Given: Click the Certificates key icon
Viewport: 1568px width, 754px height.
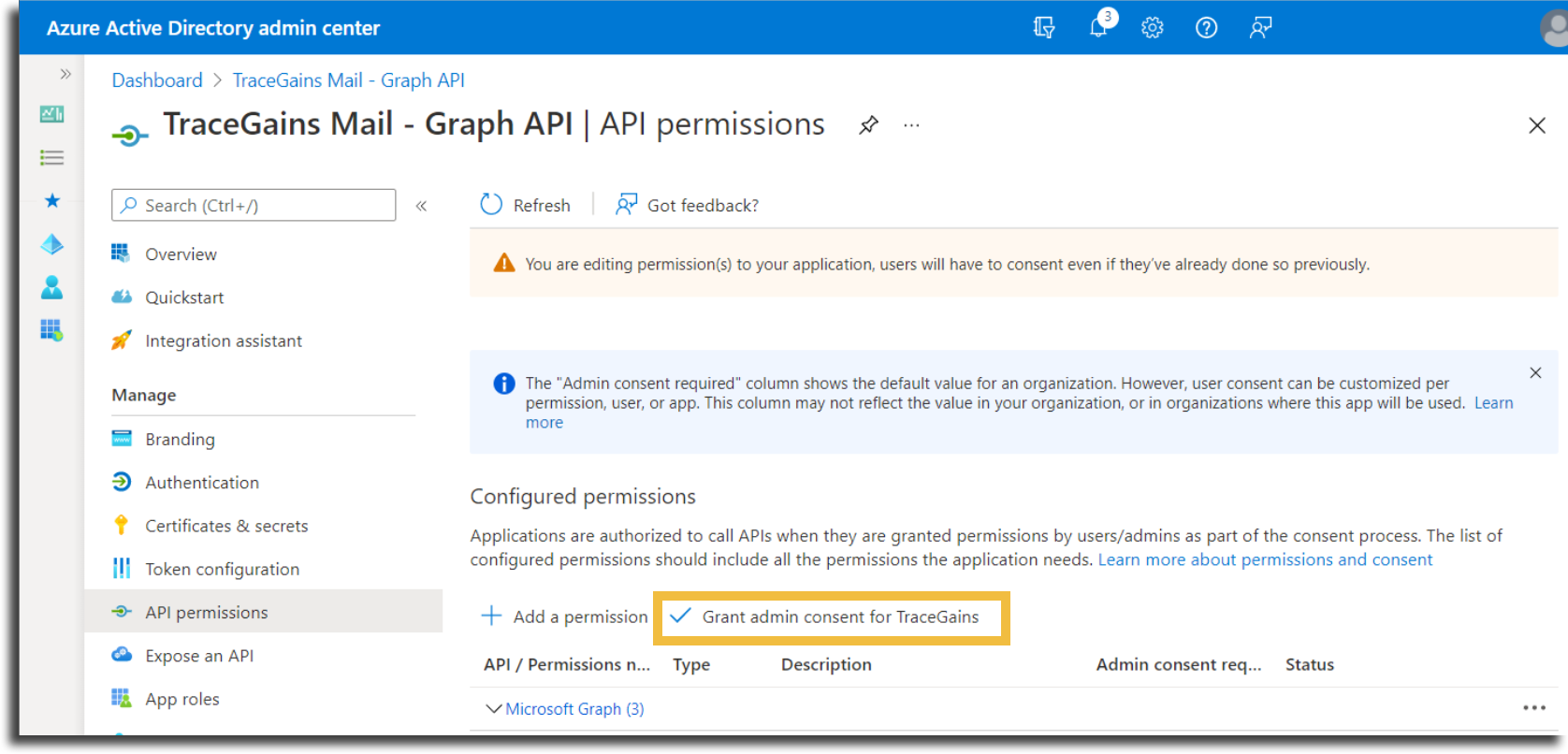Looking at the screenshot, I should click(x=121, y=525).
